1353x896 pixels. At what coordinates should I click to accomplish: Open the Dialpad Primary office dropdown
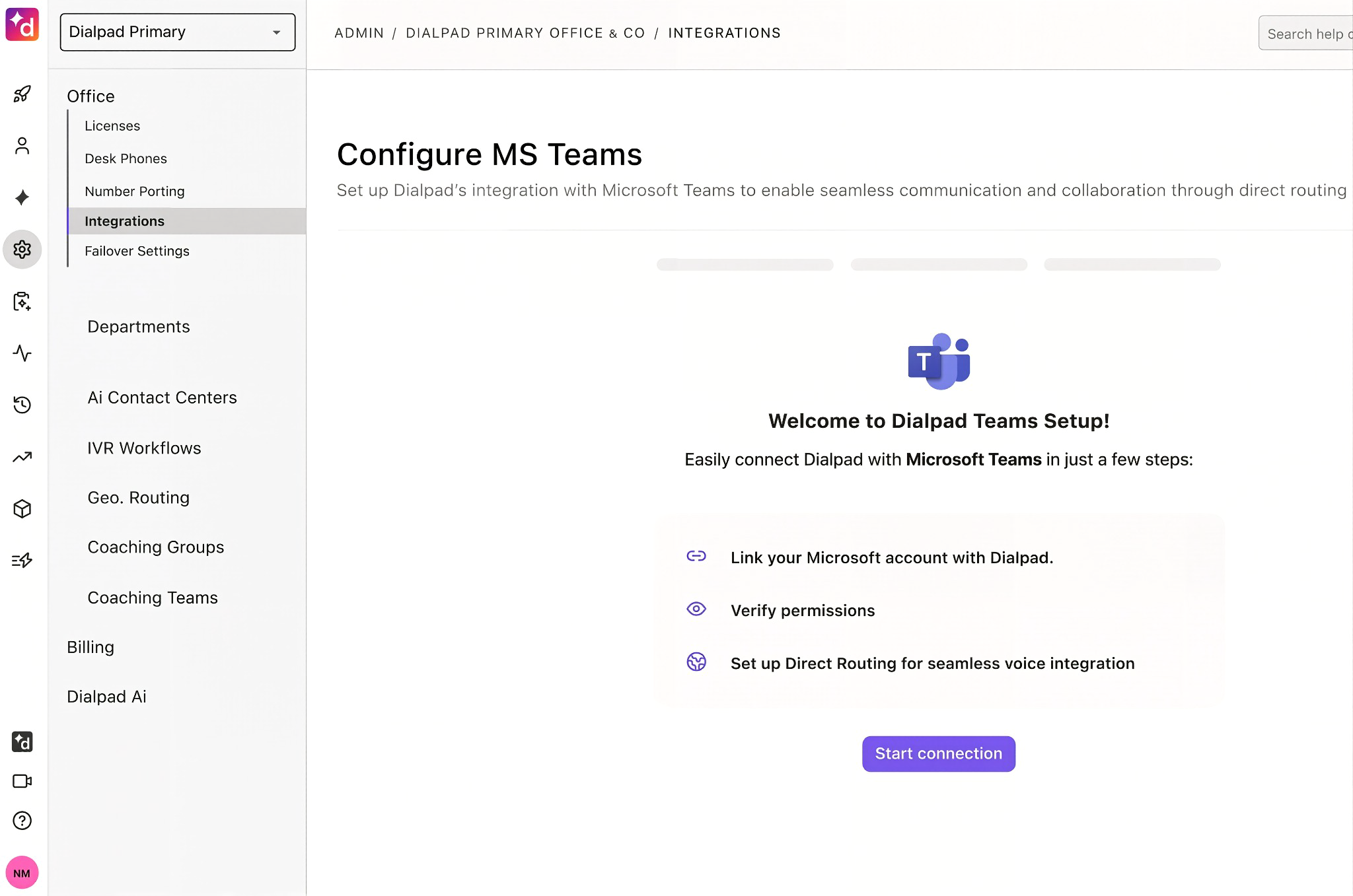pyautogui.click(x=178, y=32)
